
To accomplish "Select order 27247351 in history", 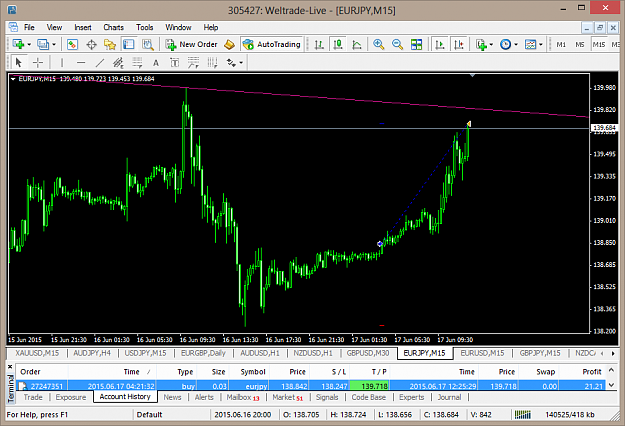I will point(311,386).
